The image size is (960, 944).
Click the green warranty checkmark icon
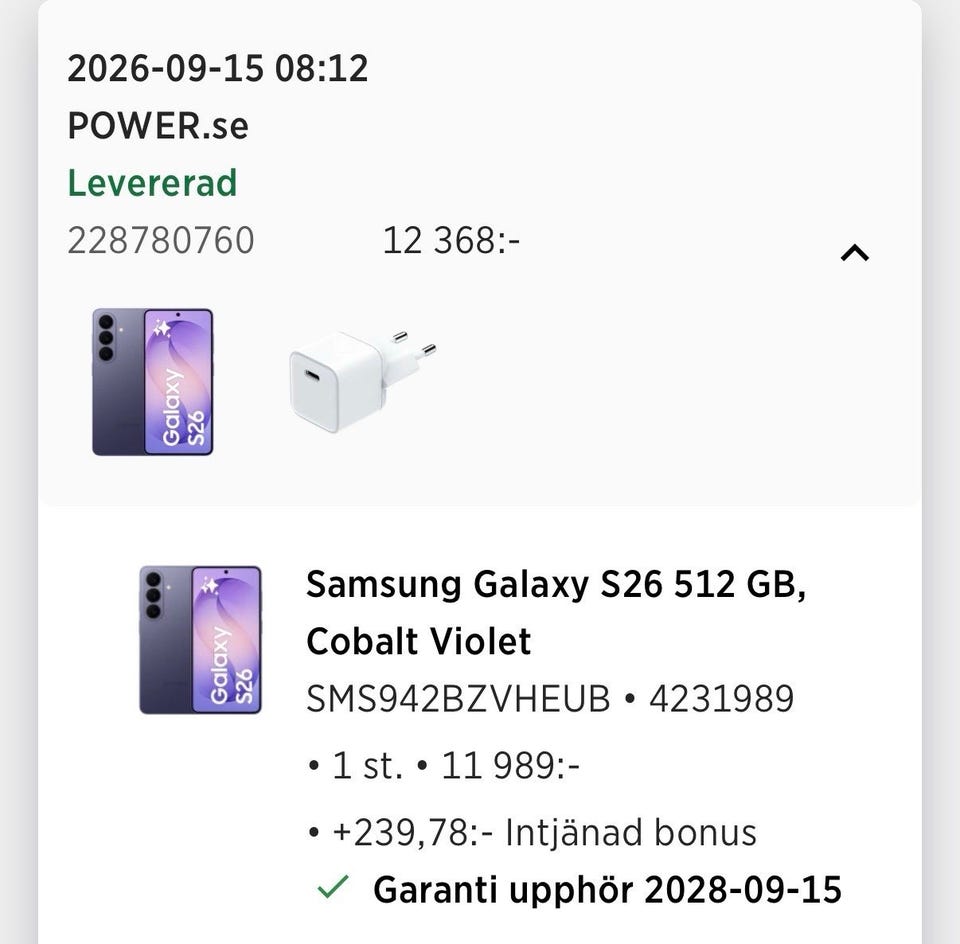tap(332, 888)
